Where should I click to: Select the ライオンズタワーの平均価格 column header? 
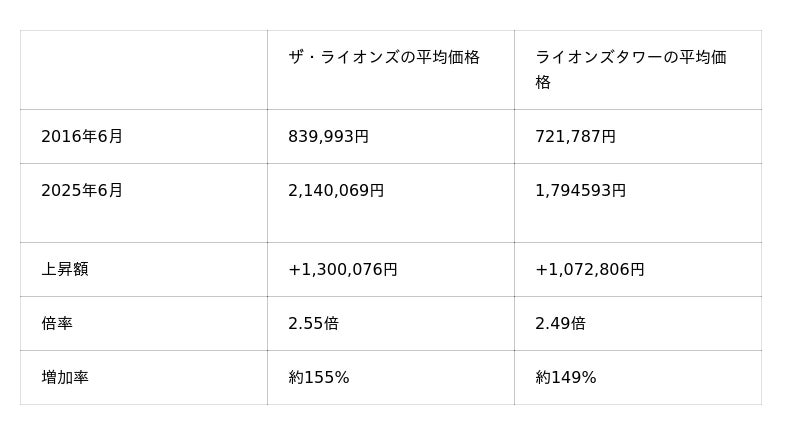pyautogui.click(x=631, y=69)
